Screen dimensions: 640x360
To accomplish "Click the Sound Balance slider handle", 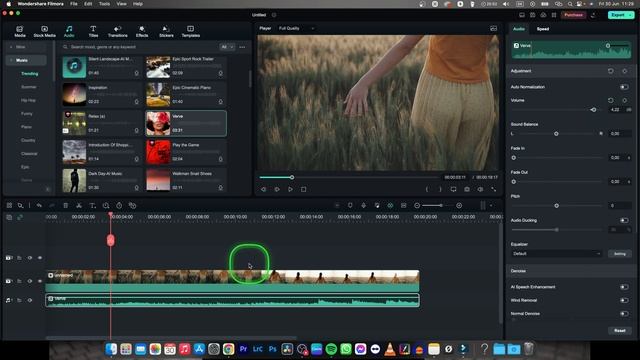I will 556,134.
